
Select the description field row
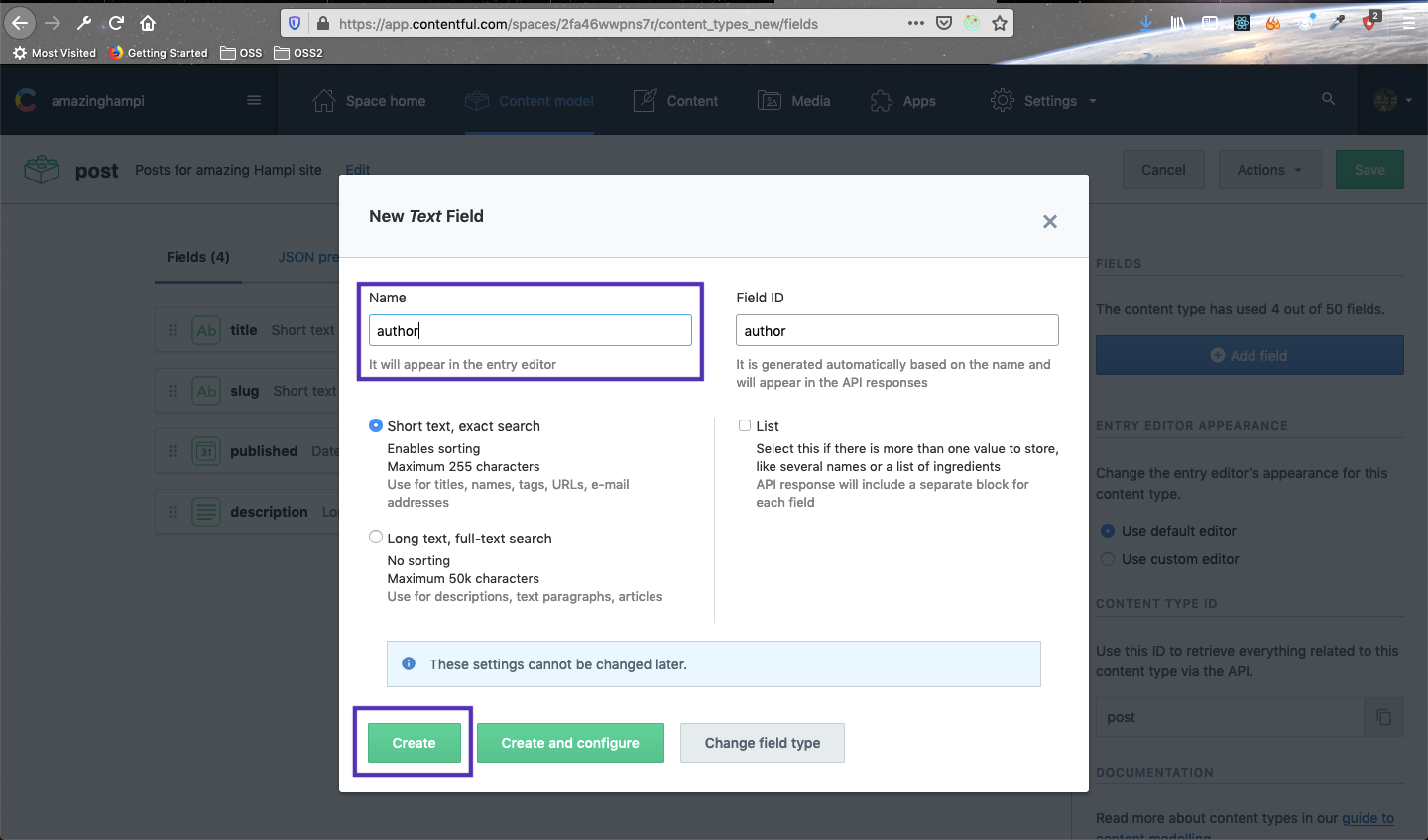[x=248, y=512]
